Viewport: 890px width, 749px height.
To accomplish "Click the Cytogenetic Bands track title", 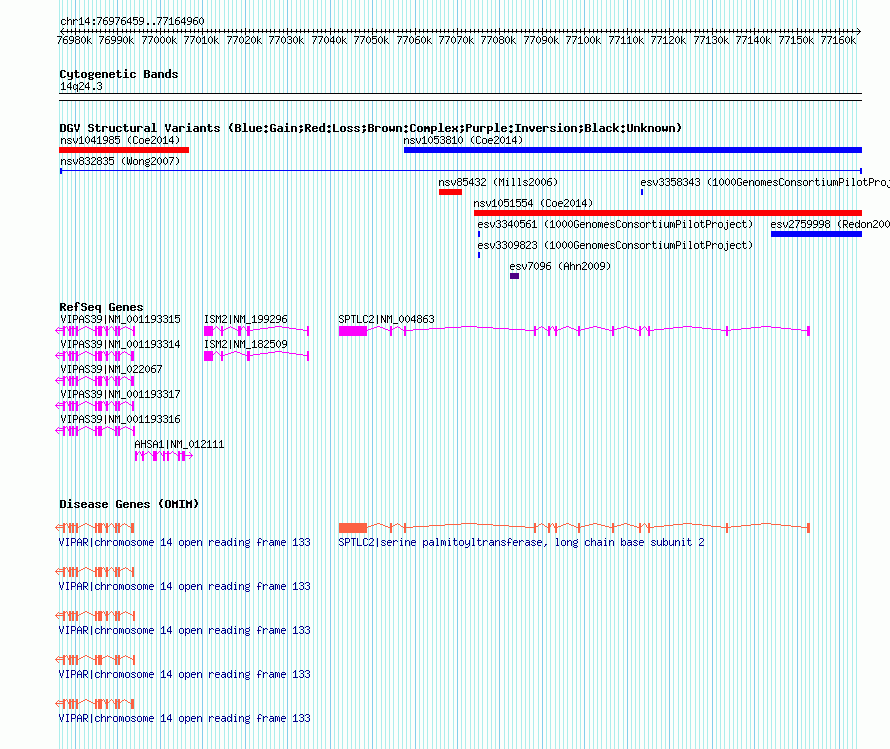I will click(x=119, y=74).
